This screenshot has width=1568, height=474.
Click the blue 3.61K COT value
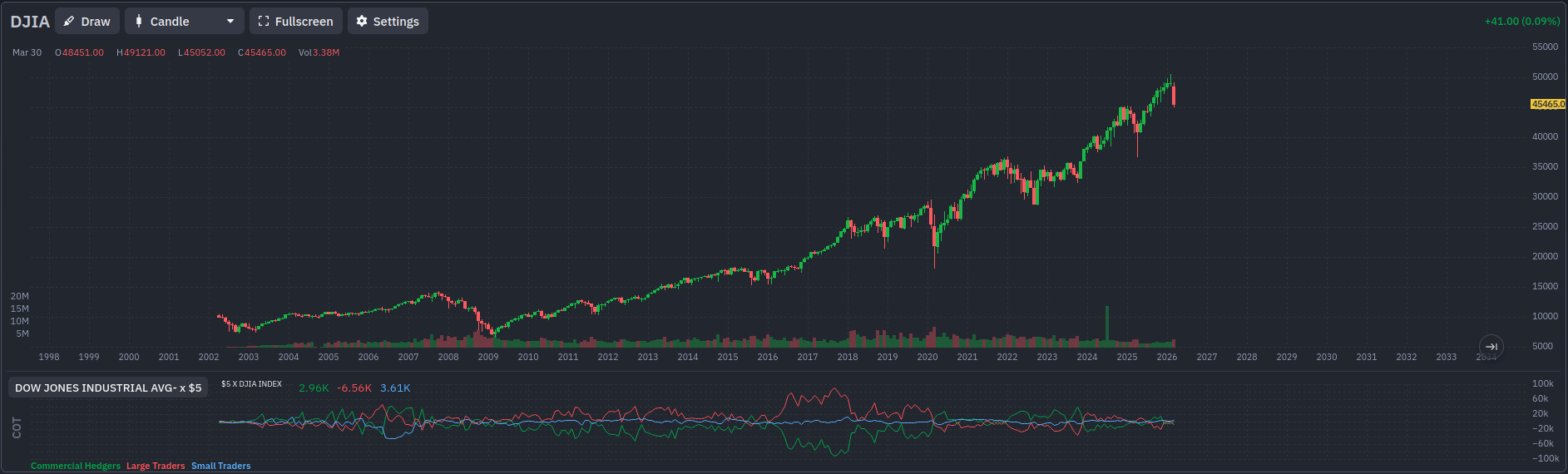395,388
